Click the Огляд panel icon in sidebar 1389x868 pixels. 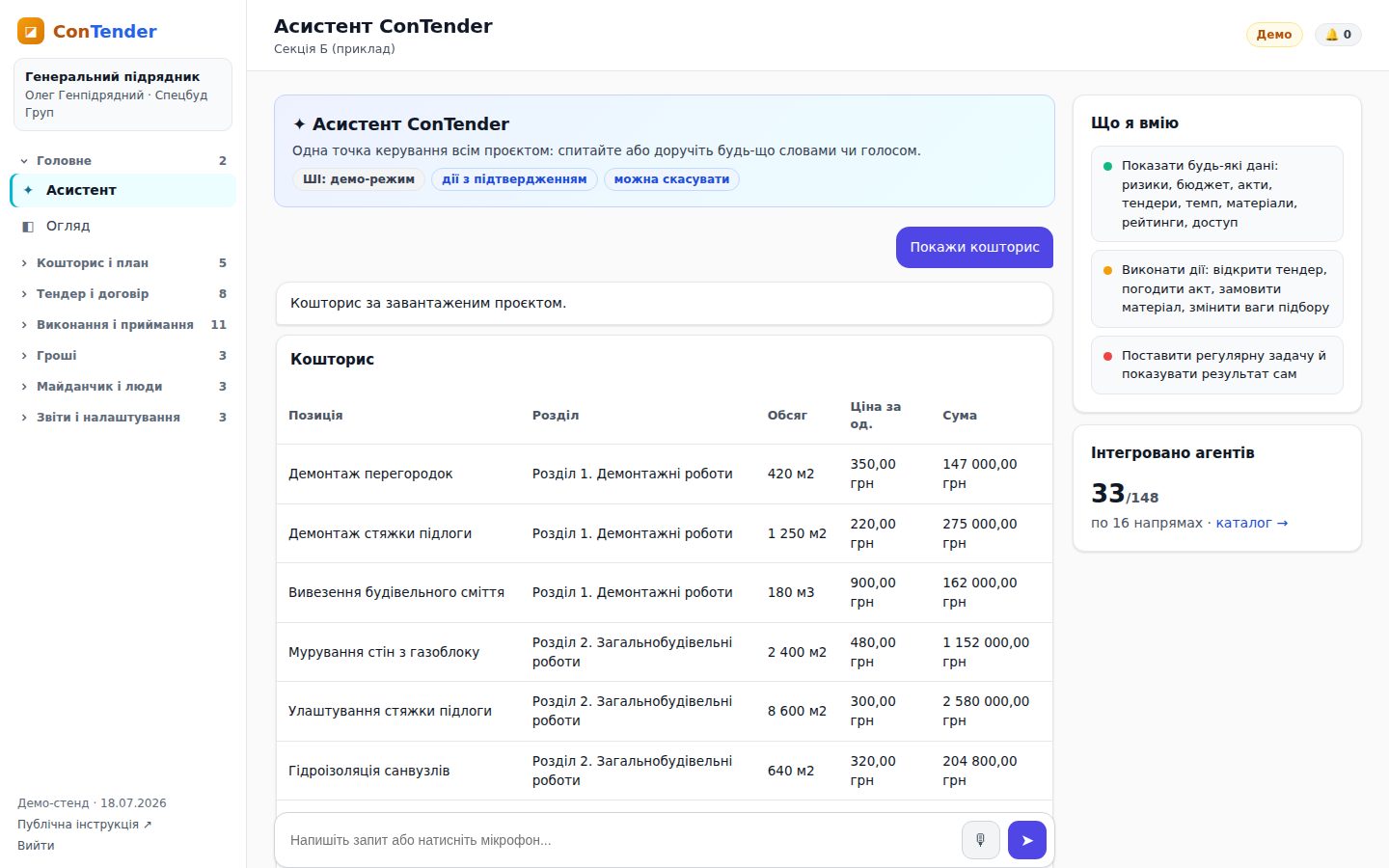[x=28, y=227]
